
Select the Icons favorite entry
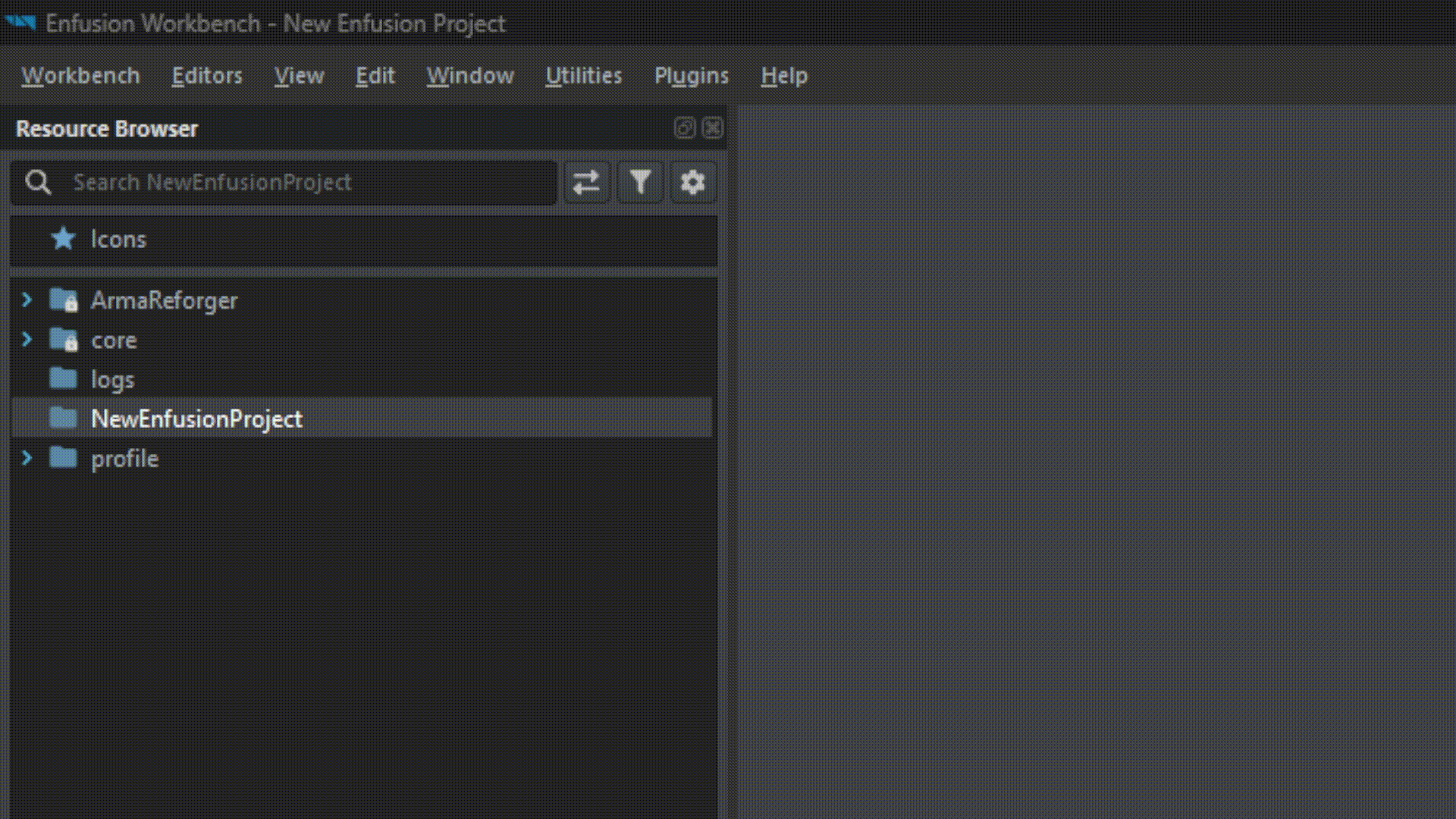coord(364,240)
